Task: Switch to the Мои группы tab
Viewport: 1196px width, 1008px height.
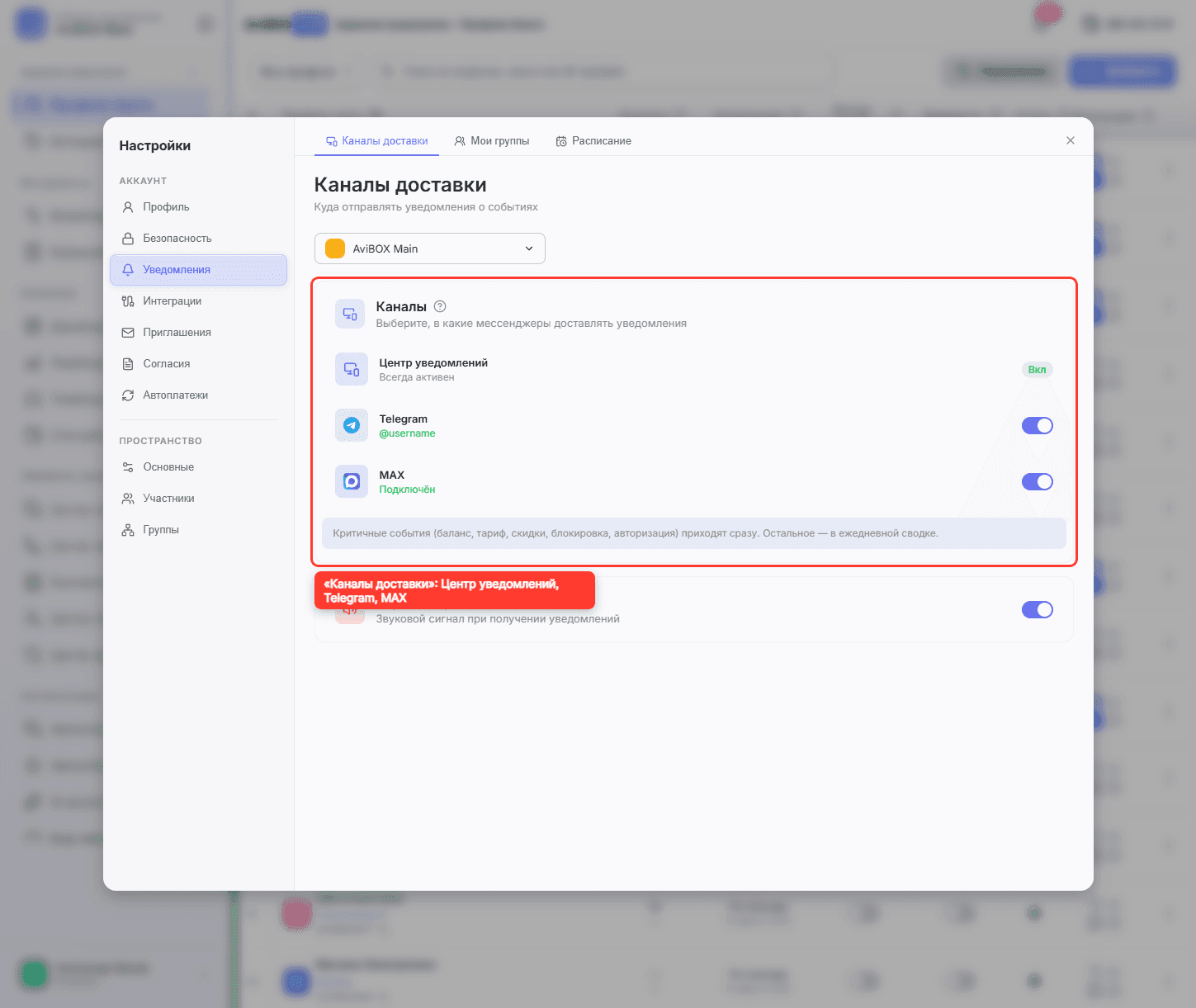Action: coord(492,141)
